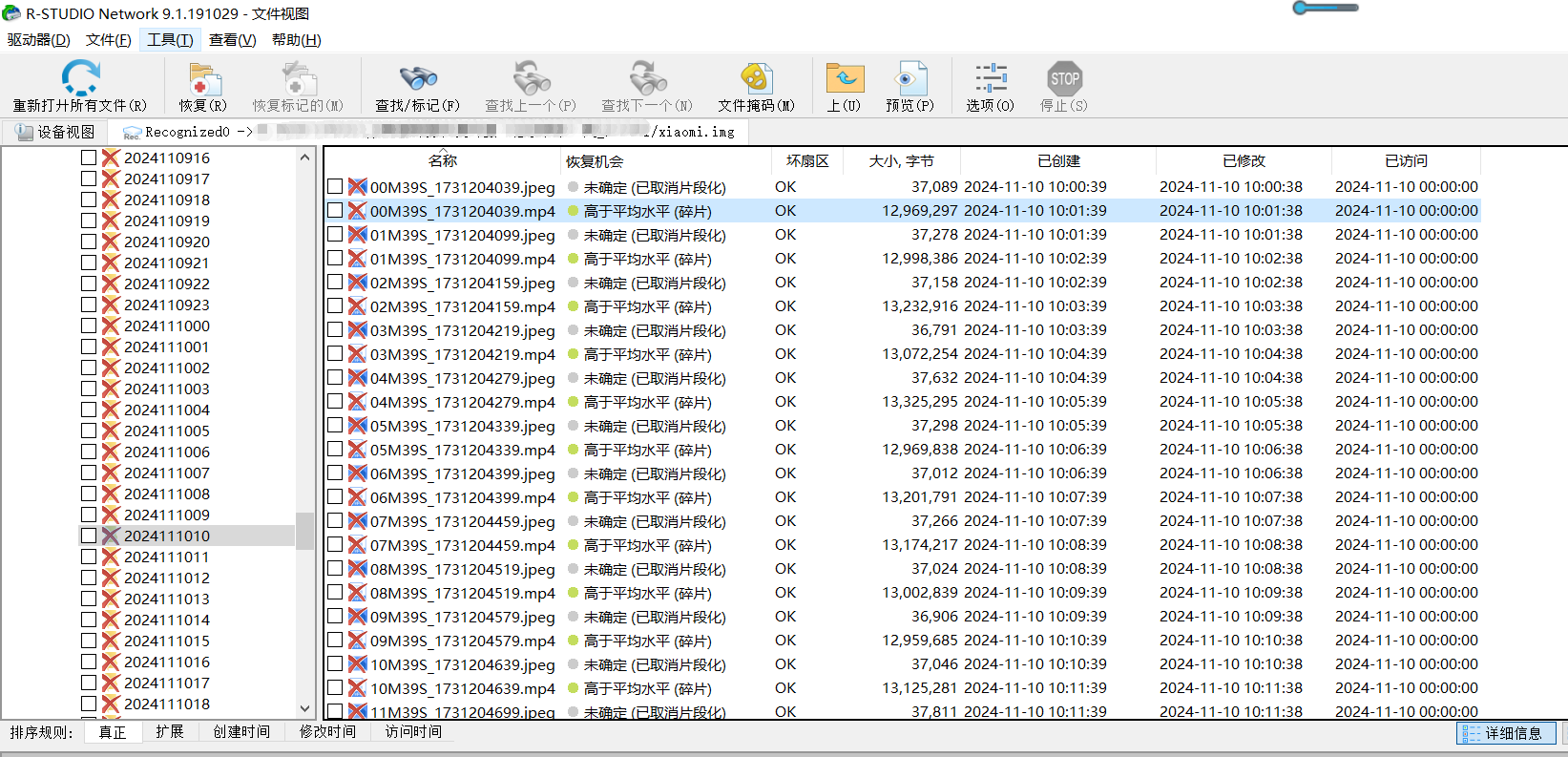Viewport: 1568px width, 757px height.
Task: Check the box for folder 2024110916
Action: pyautogui.click(x=89, y=158)
